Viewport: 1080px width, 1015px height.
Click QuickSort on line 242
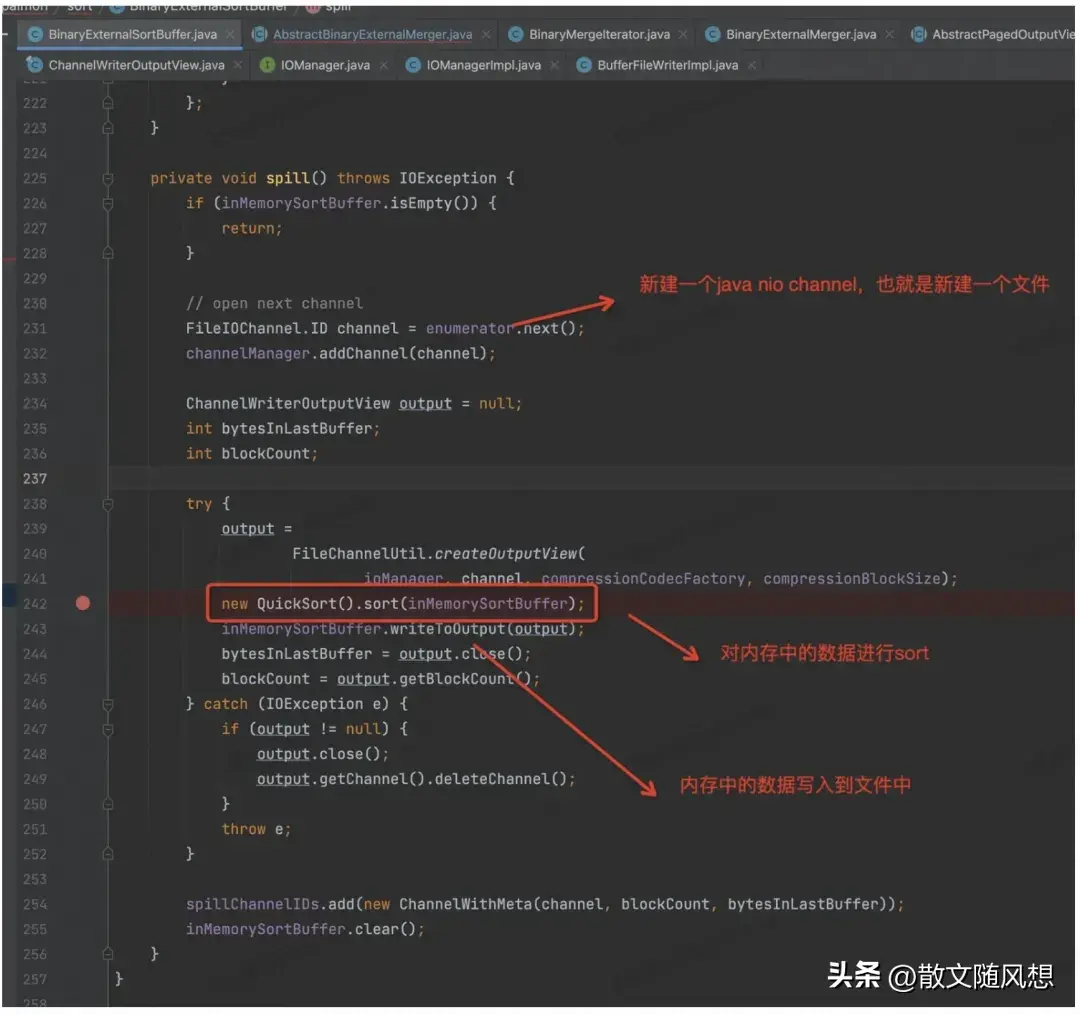[x=296, y=604]
